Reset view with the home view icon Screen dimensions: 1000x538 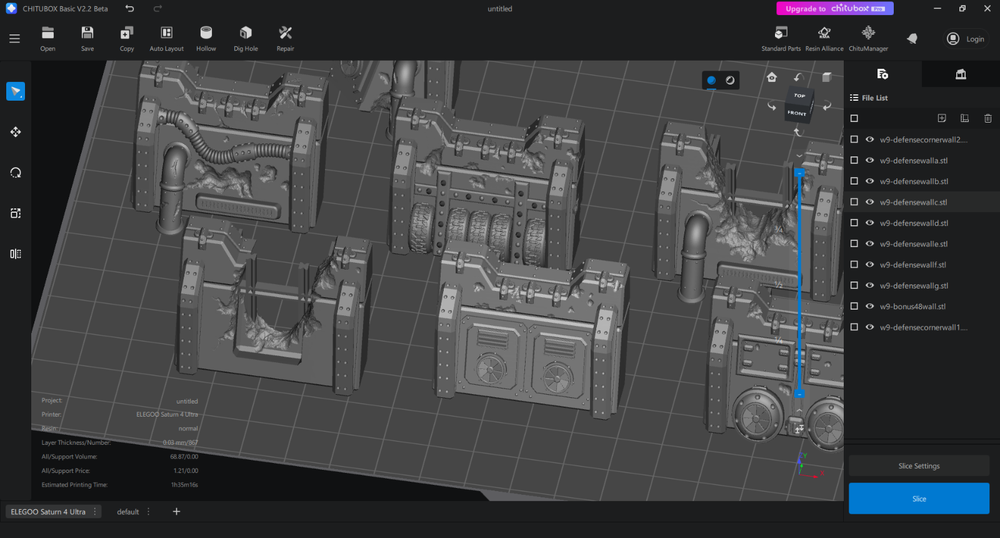(x=772, y=78)
